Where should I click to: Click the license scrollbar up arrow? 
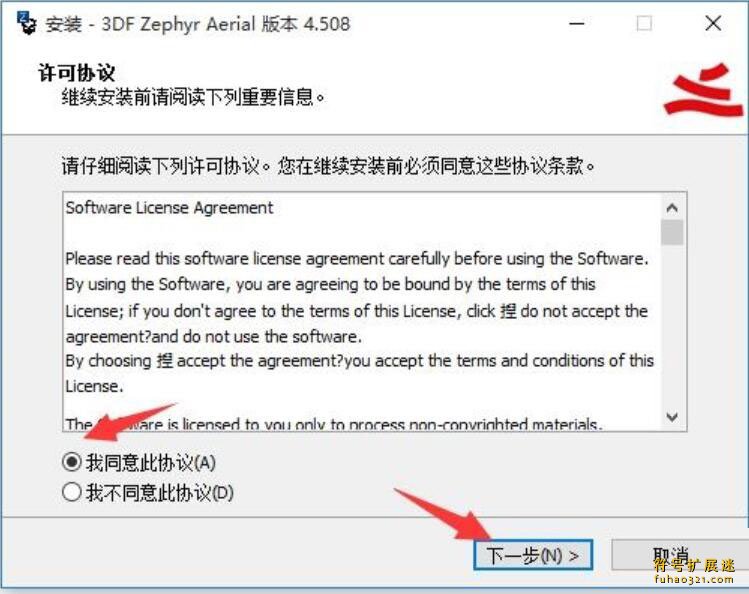click(672, 208)
